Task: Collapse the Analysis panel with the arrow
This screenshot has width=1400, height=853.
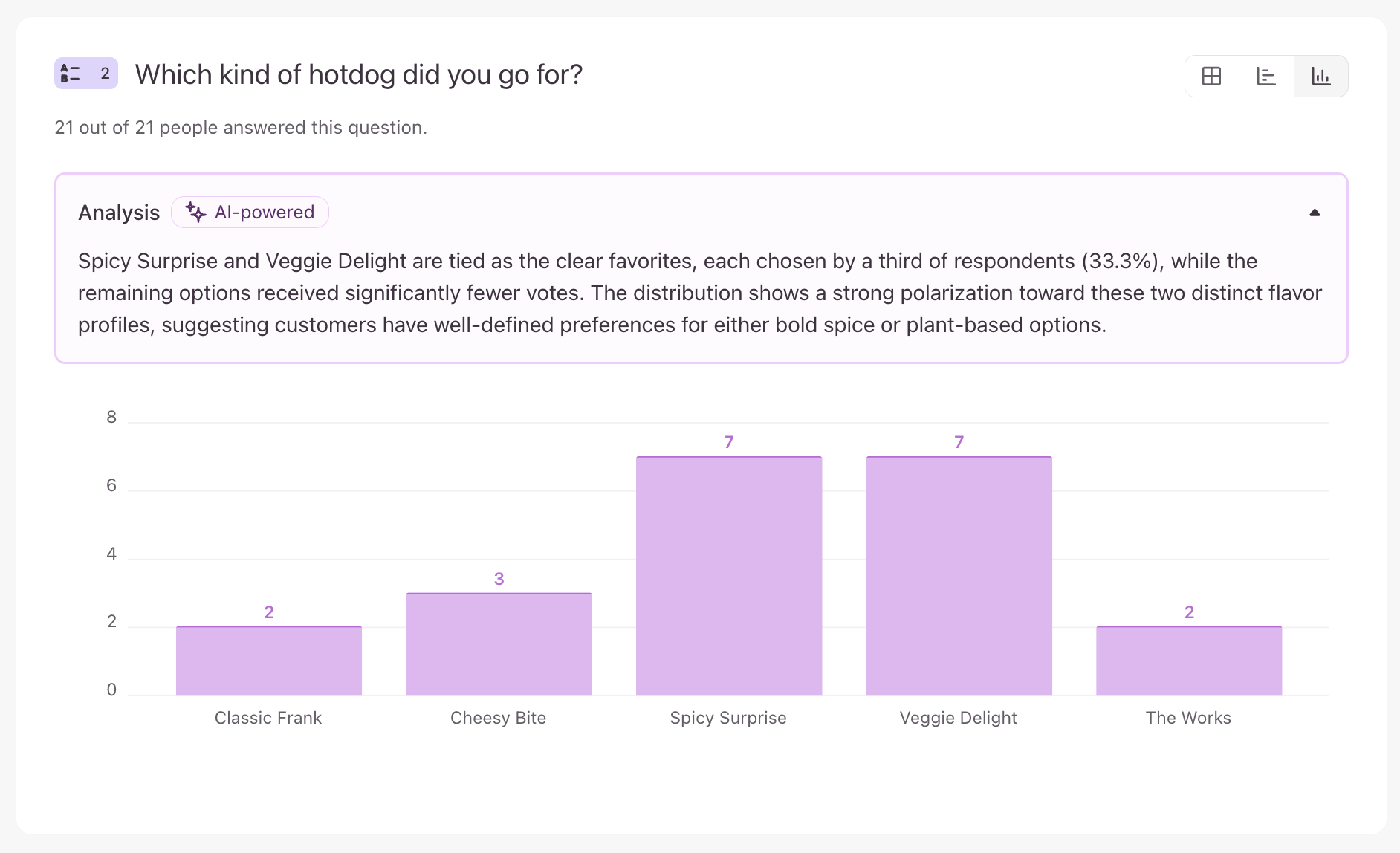Action: pos(1315,213)
